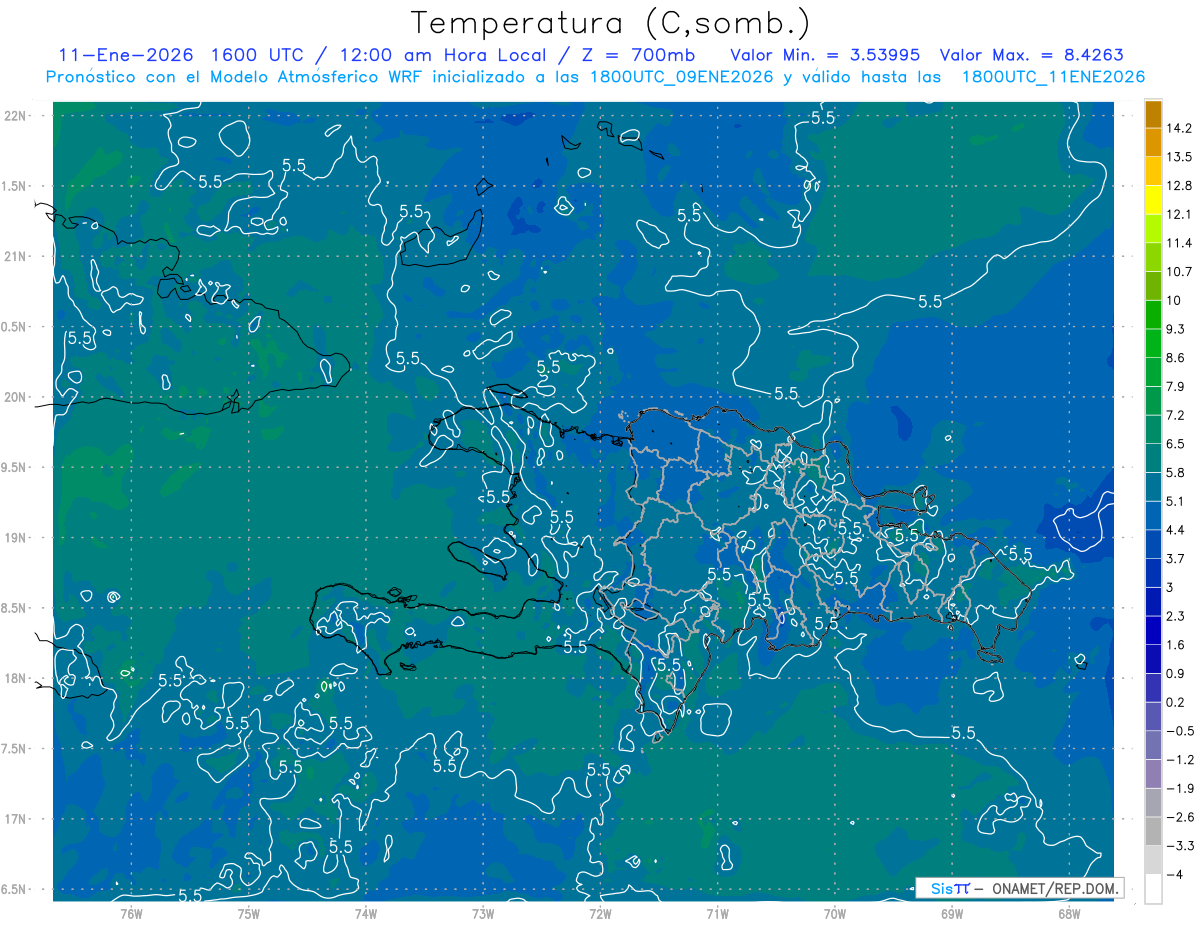Click the "76W" longitude label
Screen dimensions: 1200x927
tap(131, 913)
